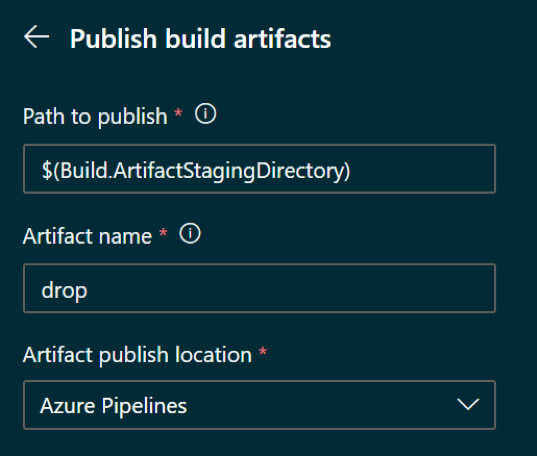537x456 pixels.
Task: Click the required asterisk beside Path to publish
Action: pos(178,113)
